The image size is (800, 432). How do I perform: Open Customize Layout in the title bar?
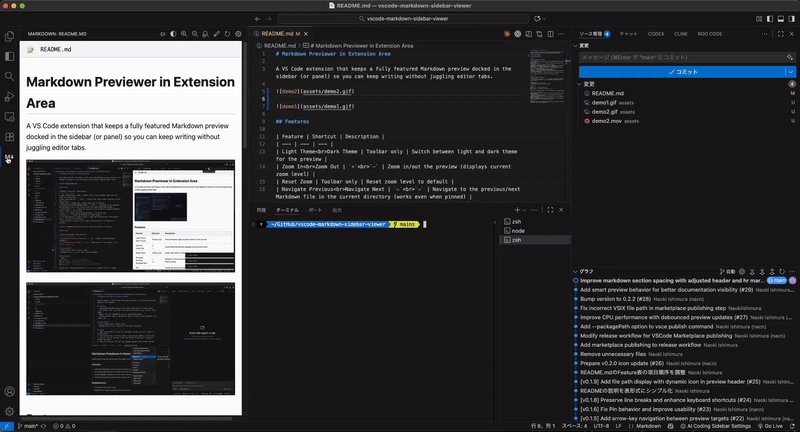(x=759, y=19)
